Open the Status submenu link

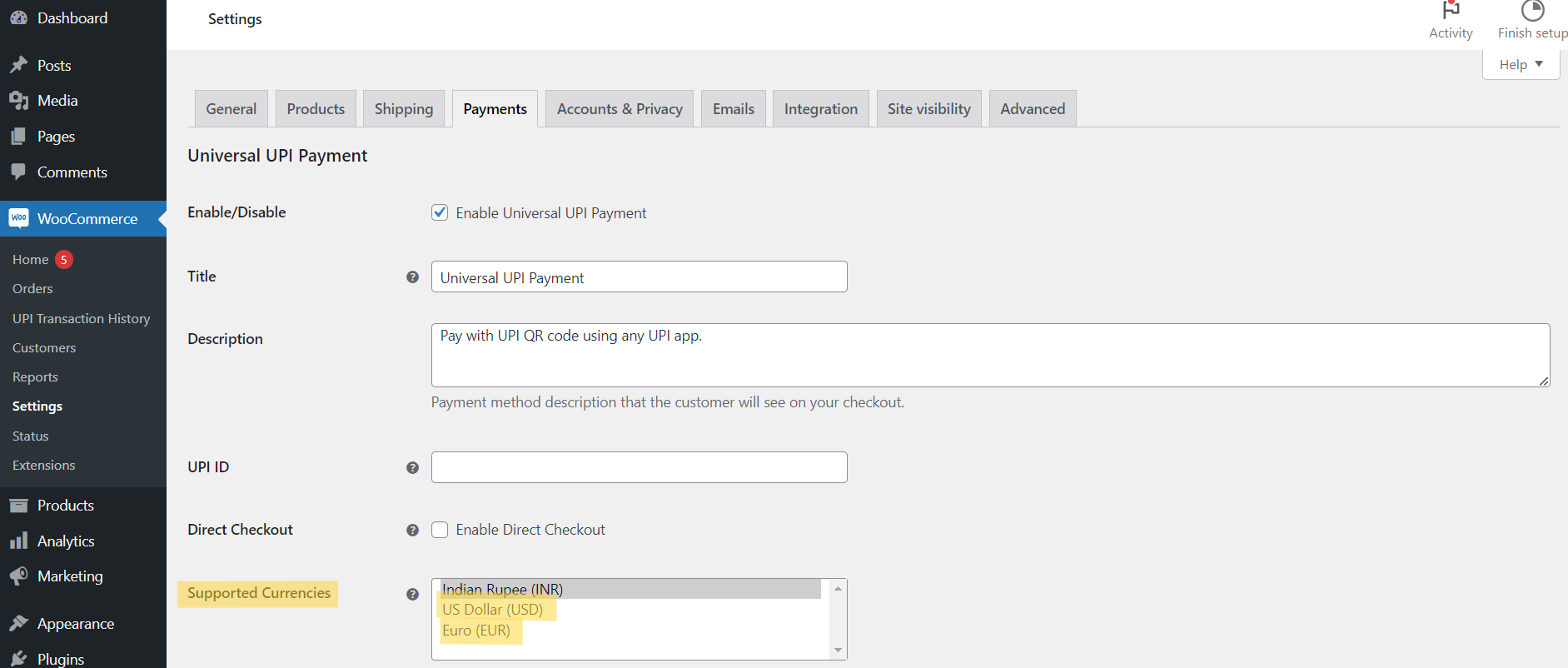click(31, 436)
